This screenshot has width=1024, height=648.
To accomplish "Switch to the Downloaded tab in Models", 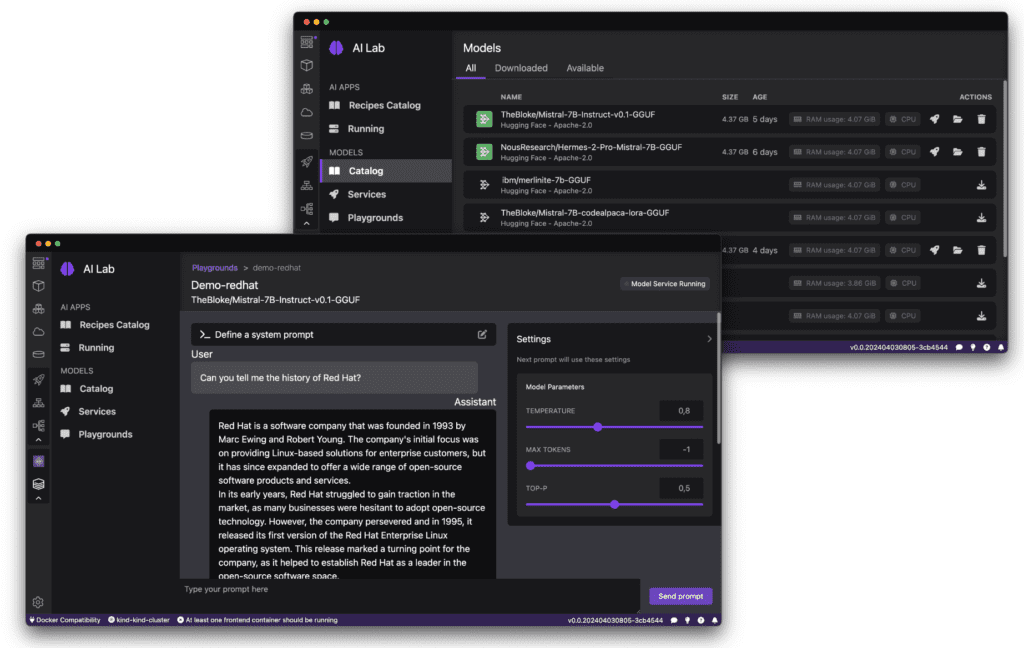I will click(520, 68).
